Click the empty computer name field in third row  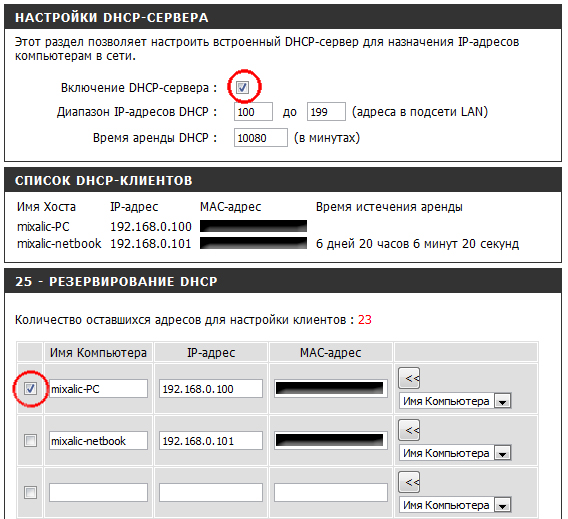click(98, 493)
